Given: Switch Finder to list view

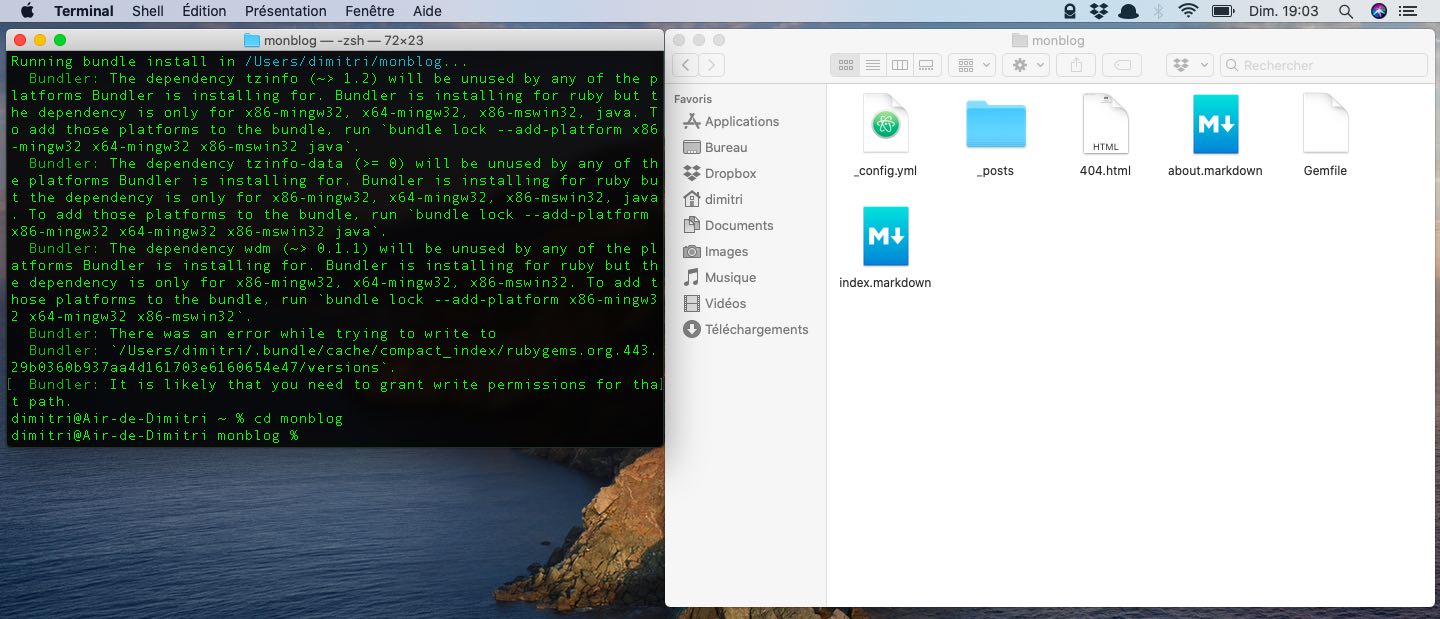Looking at the screenshot, I should [x=873, y=65].
